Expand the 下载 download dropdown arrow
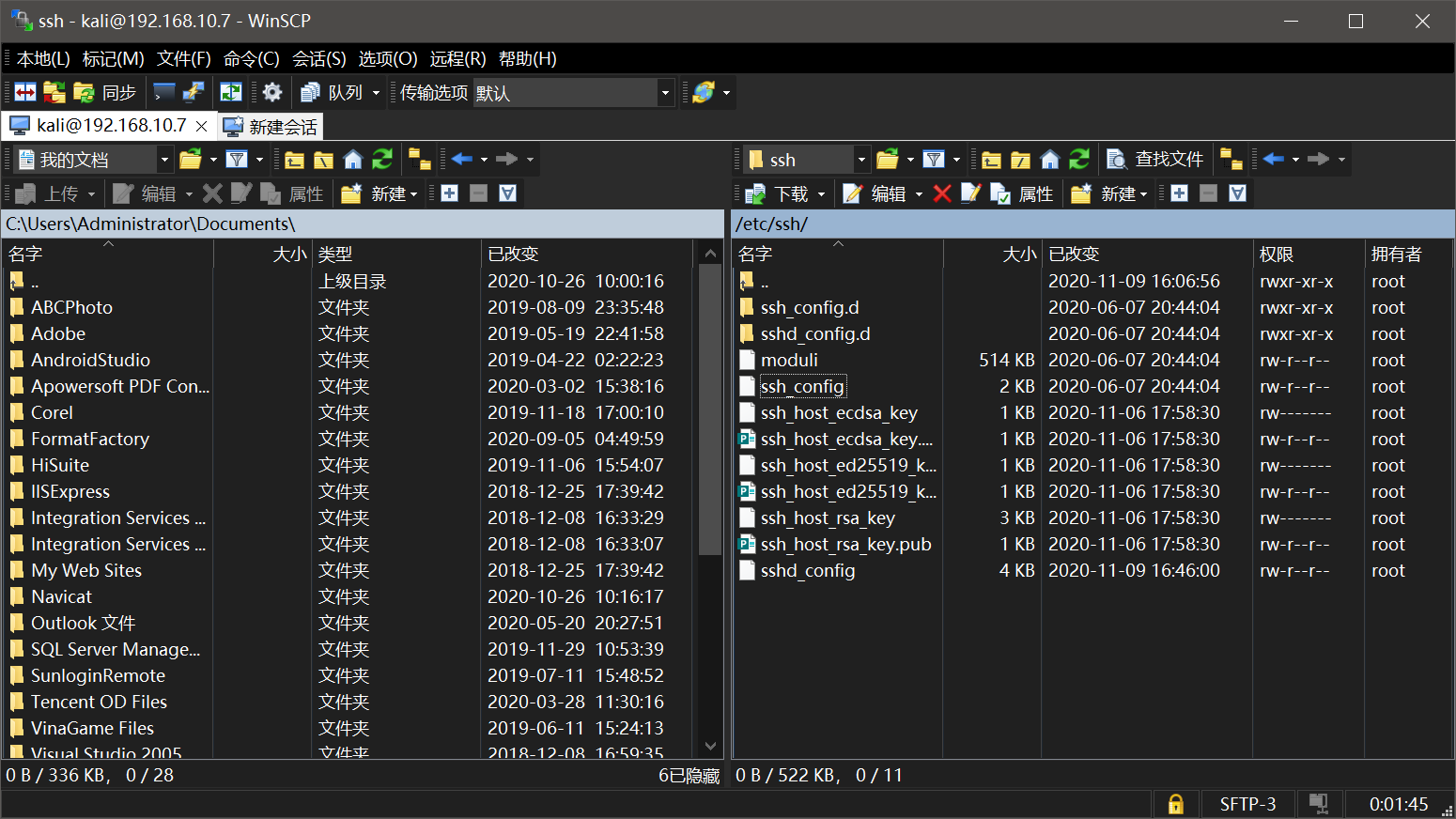Screen dimensions: 1456x819 pyautogui.click(x=822, y=193)
